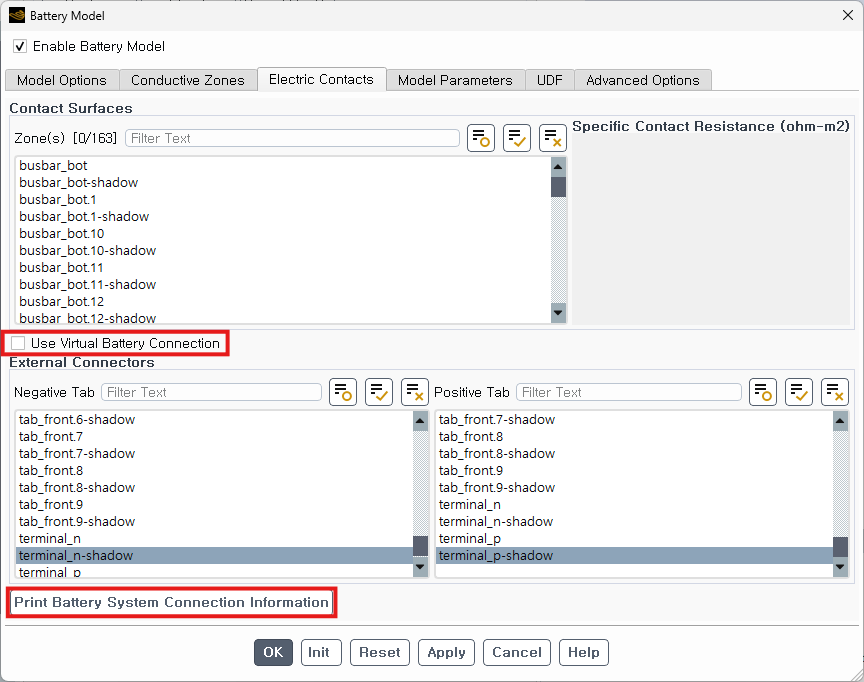Deselect all shown Zone(s) entries icon
Screen dimensions: 864x682
click(x=553, y=138)
